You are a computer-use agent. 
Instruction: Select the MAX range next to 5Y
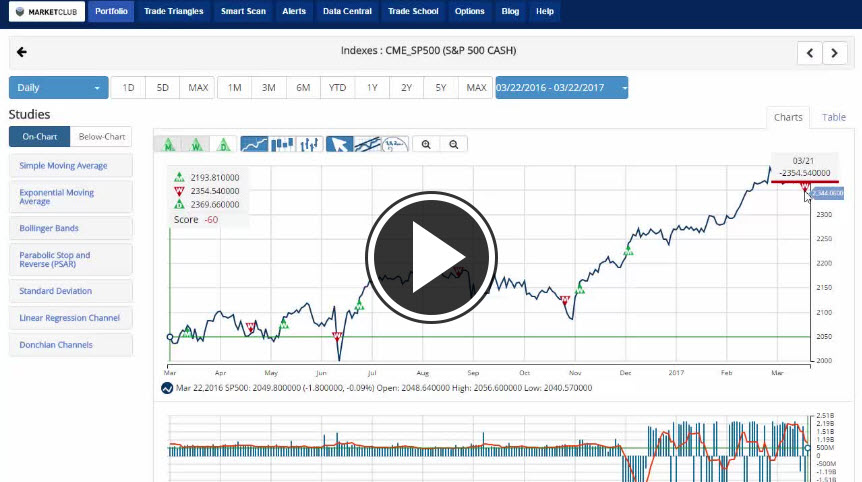pos(476,88)
